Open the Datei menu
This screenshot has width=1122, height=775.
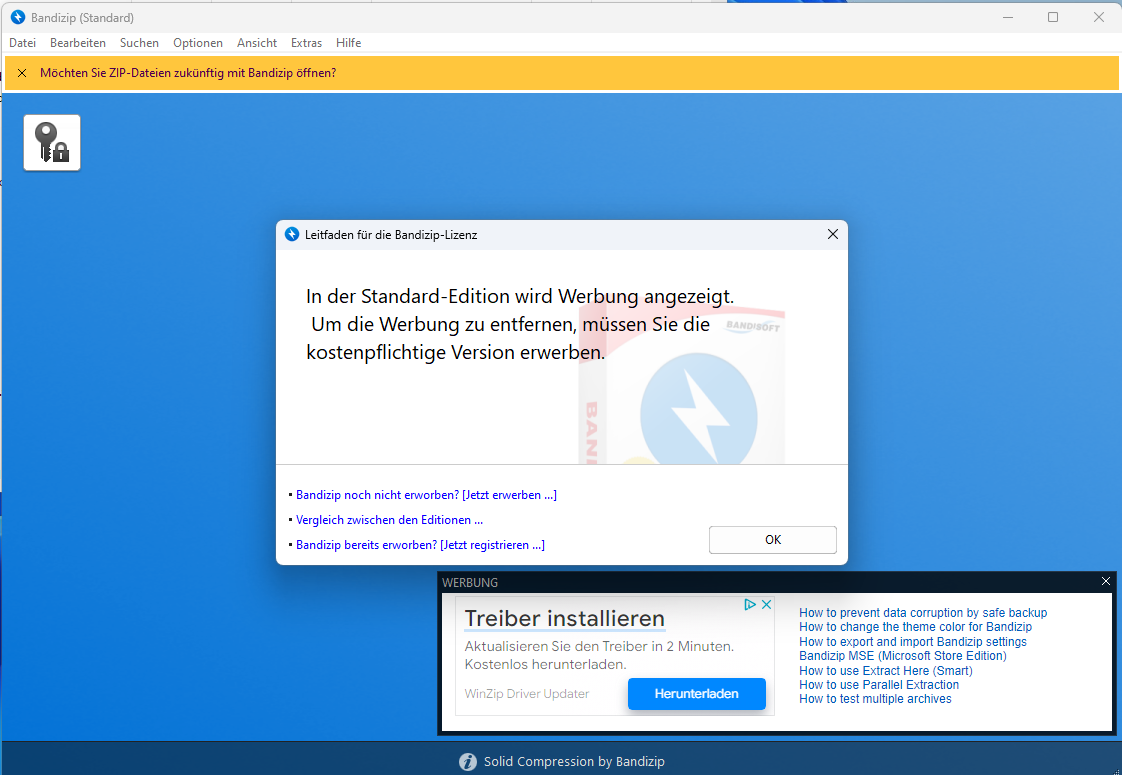point(22,43)
